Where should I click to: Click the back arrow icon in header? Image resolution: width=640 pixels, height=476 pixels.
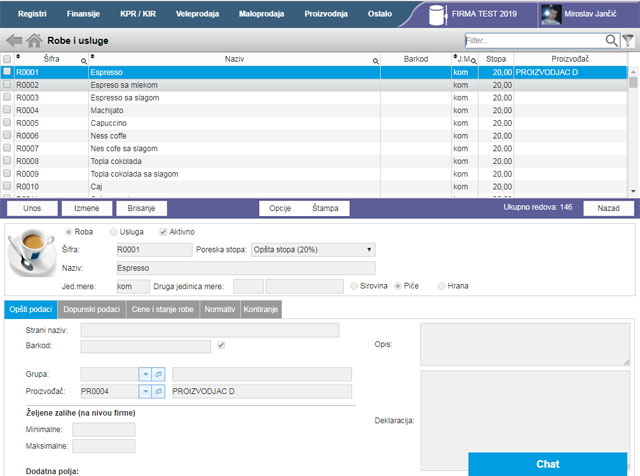click(14, 41)
